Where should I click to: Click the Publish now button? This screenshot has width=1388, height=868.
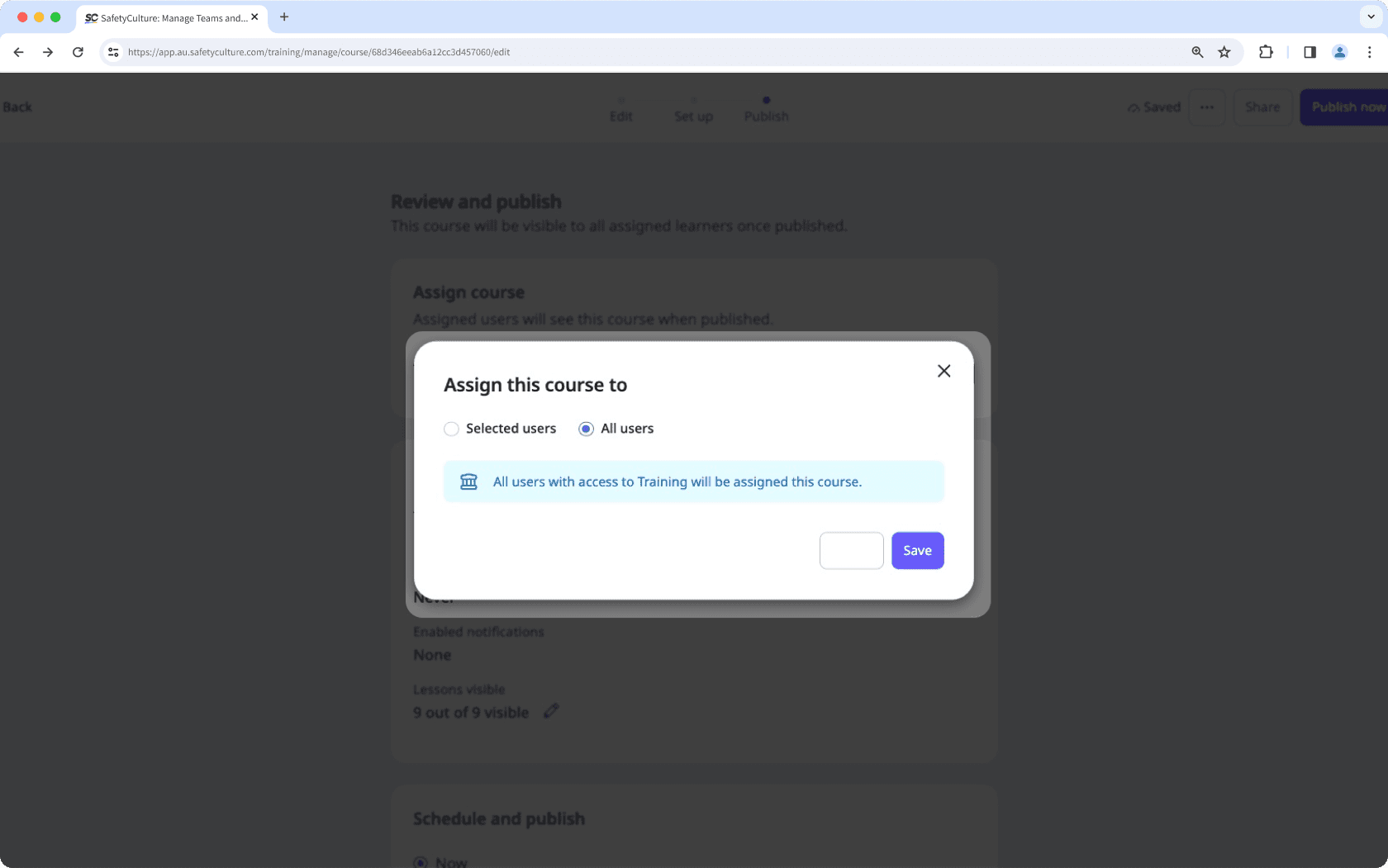click(1348, 107)
